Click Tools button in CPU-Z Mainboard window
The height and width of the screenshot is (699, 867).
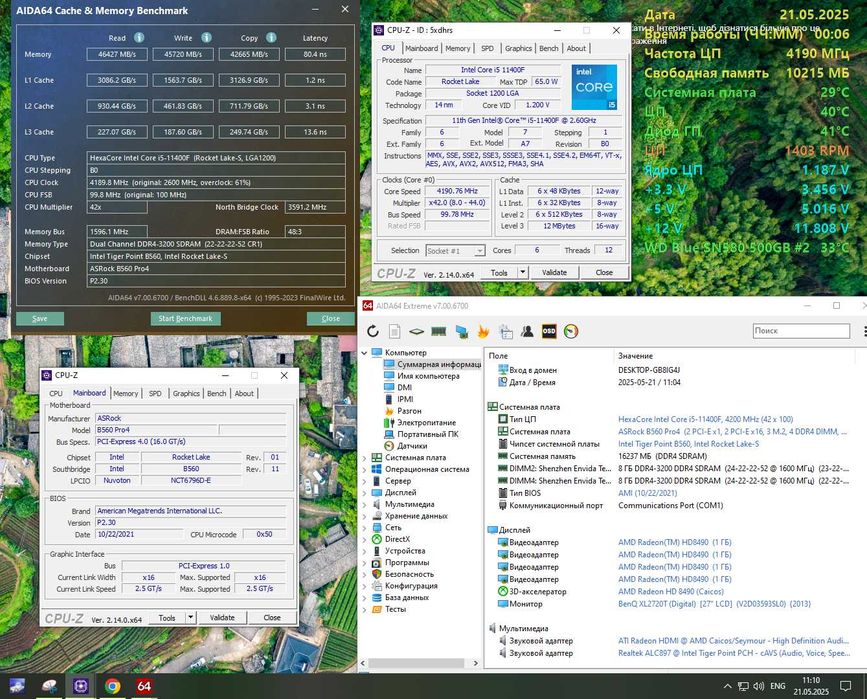pyautogui.click(x=167, y=617)
